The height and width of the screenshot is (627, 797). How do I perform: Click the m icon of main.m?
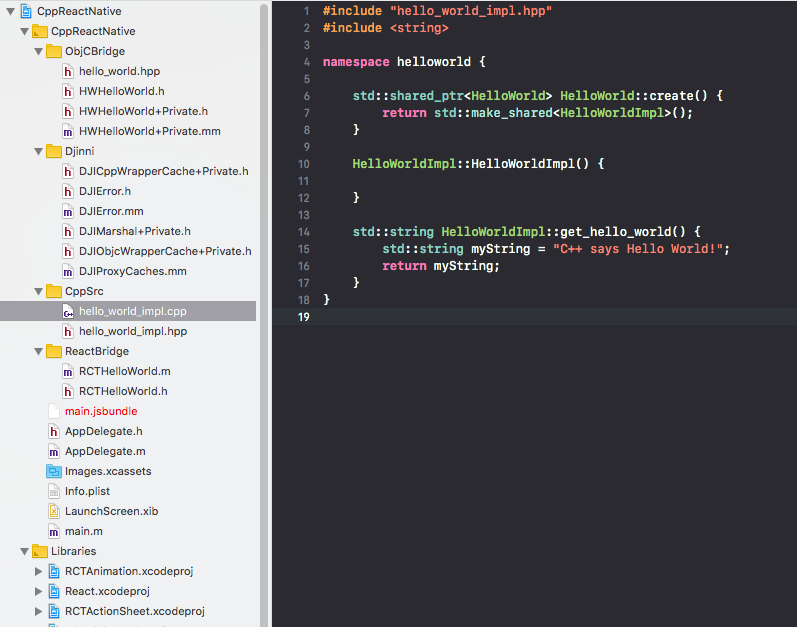[x=54, y=531]
